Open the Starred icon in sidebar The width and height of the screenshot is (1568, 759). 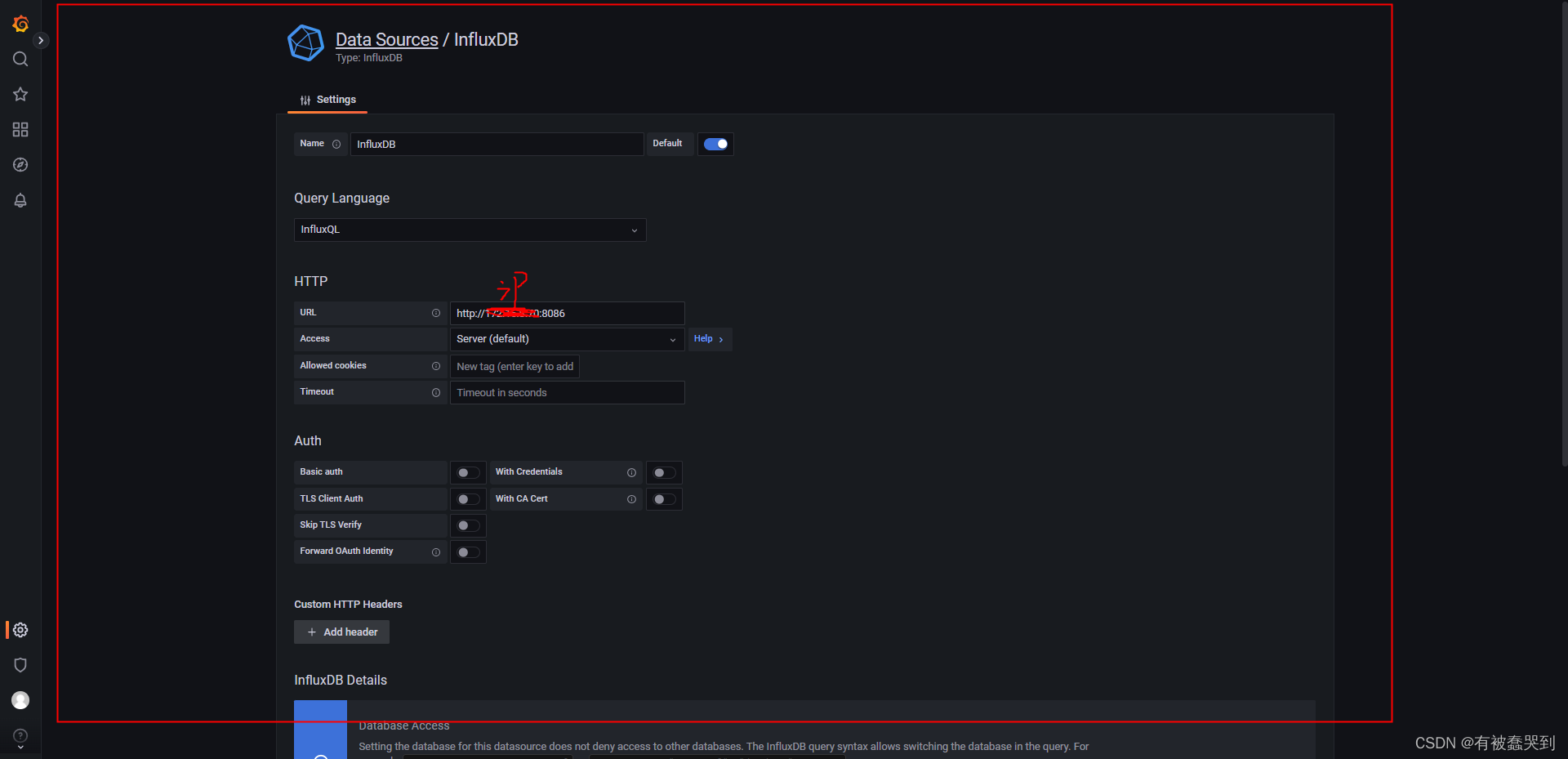20,94
